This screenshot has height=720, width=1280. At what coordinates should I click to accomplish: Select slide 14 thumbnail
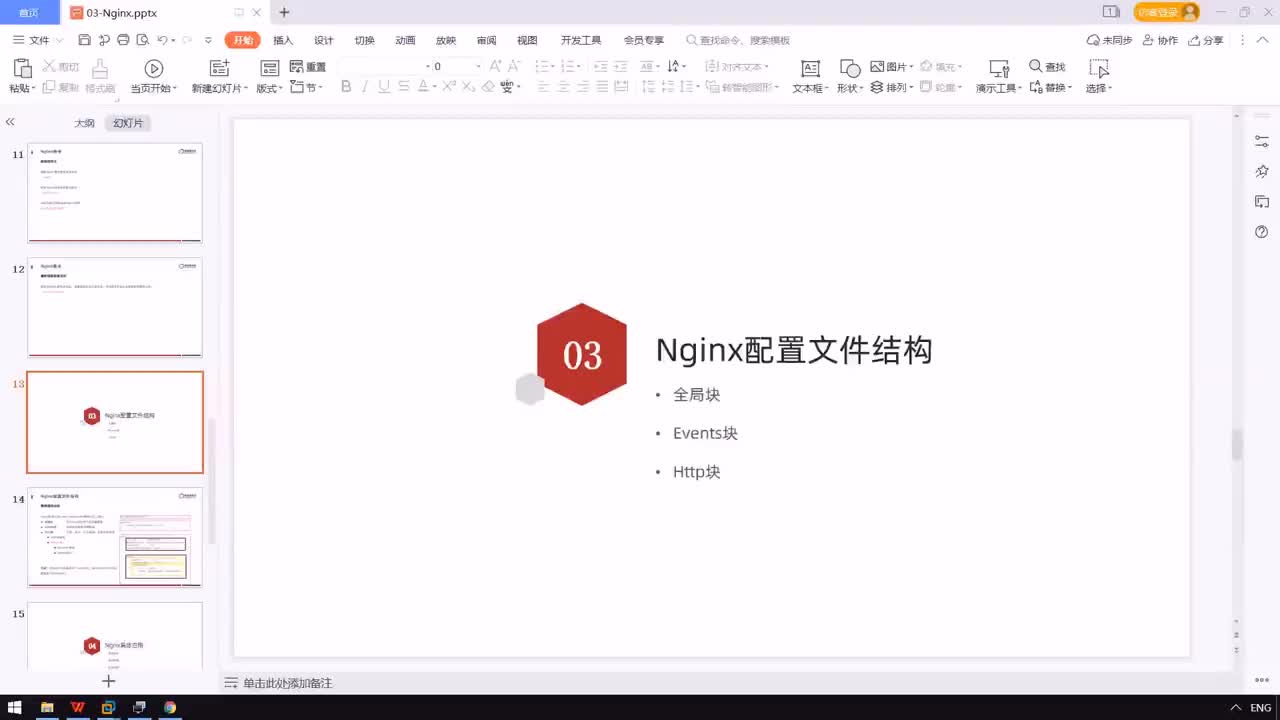(115, 537)
